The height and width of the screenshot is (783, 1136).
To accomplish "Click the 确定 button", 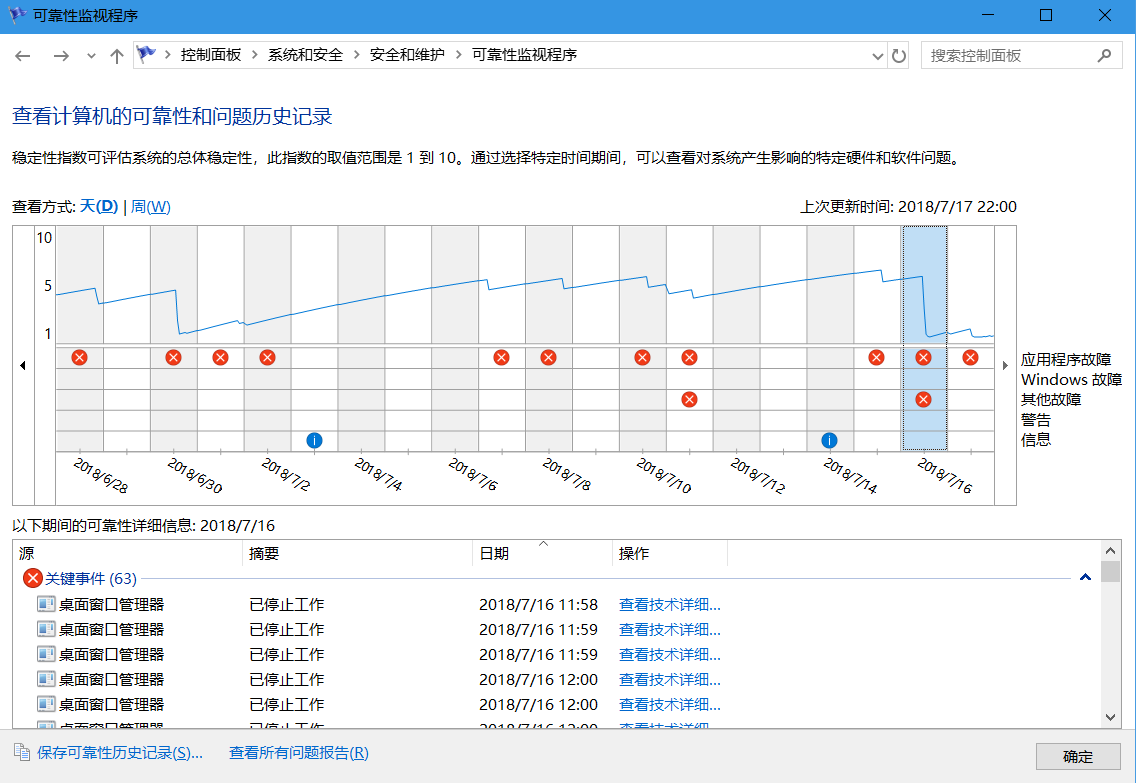I will pyautogui.click(x=1077, y=757).
